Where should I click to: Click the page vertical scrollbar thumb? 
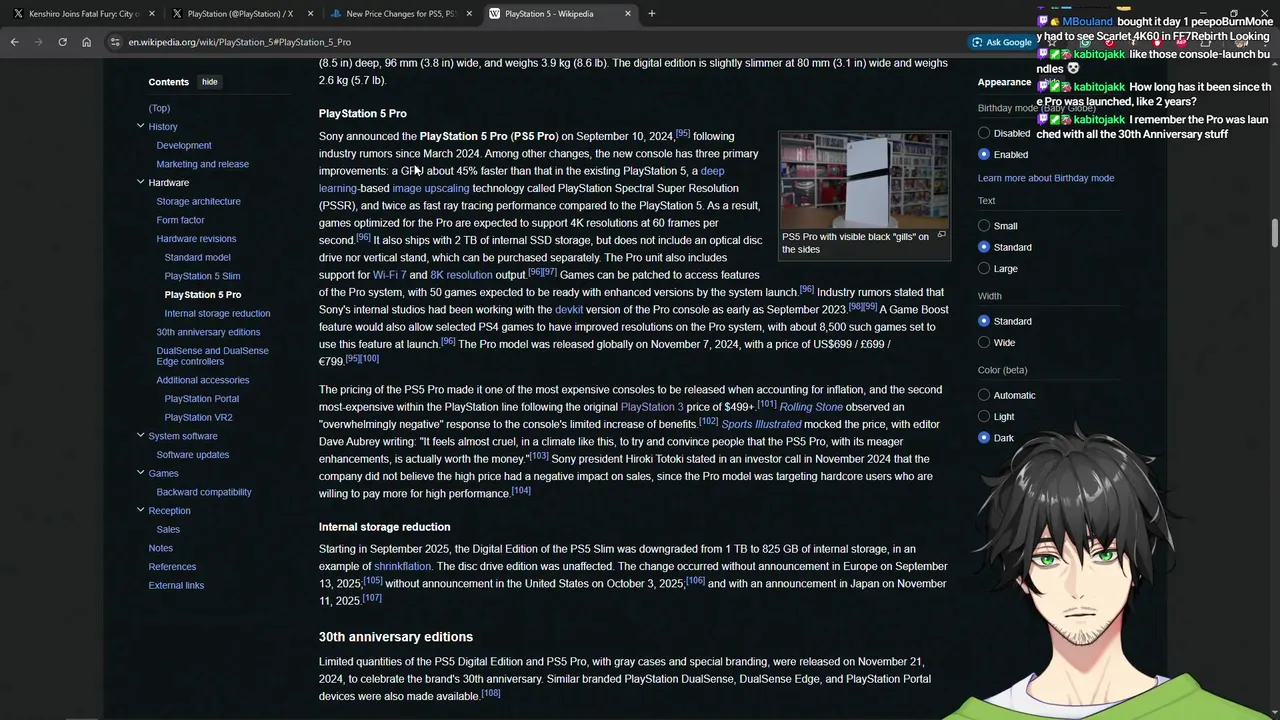coord(1274,232)
